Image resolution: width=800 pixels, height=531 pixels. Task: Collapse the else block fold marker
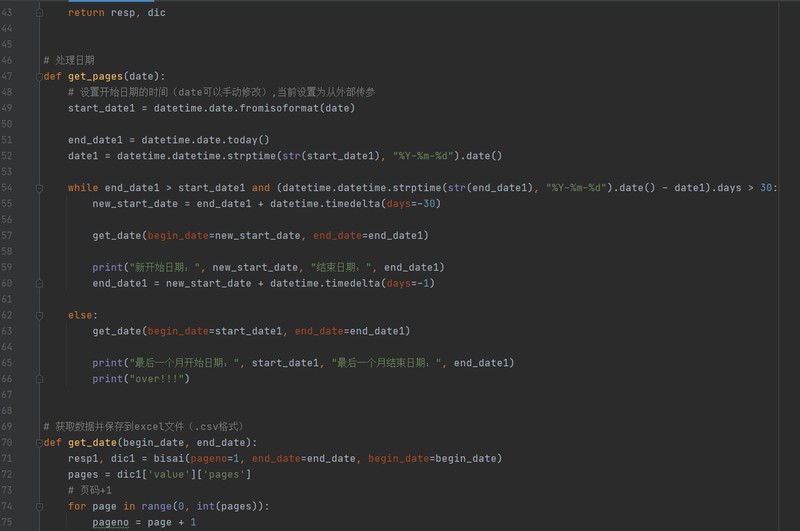[x=39, y=316]
